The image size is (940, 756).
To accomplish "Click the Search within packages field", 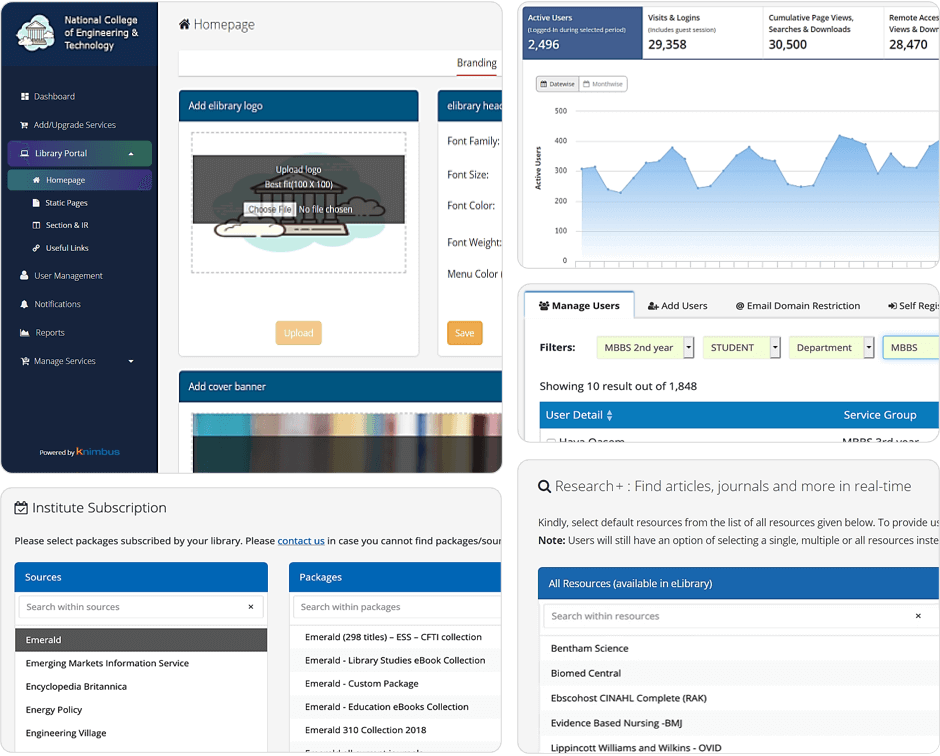I will coord(396,607).
